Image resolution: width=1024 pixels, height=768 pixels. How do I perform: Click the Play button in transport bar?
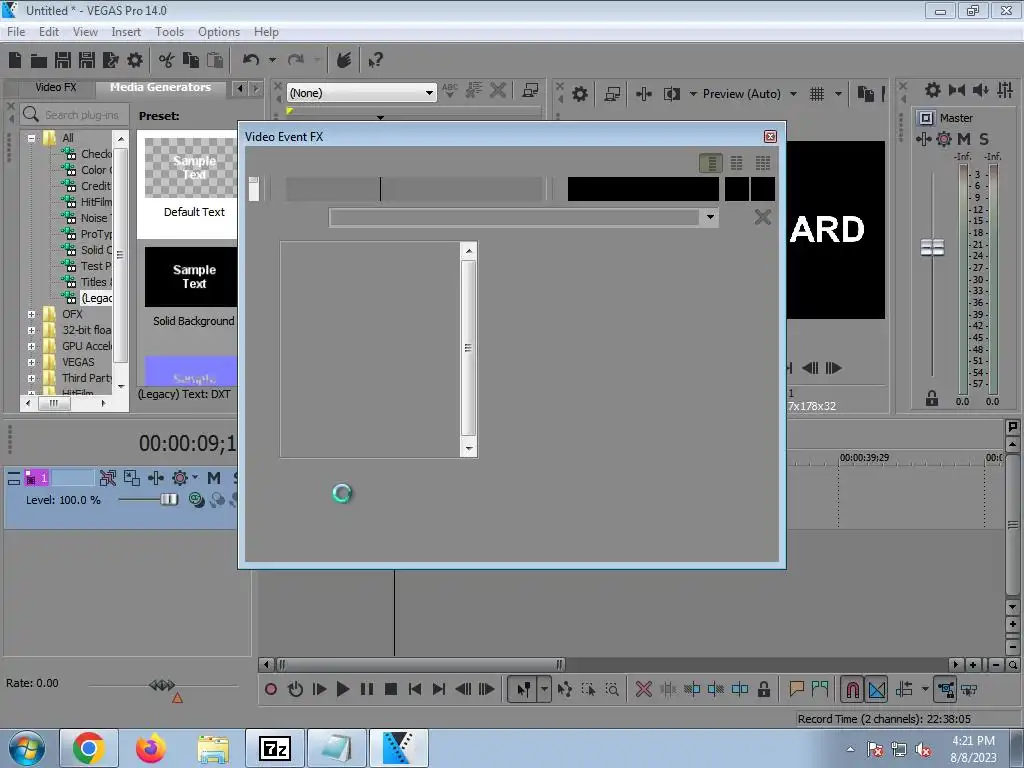point(342,689)
